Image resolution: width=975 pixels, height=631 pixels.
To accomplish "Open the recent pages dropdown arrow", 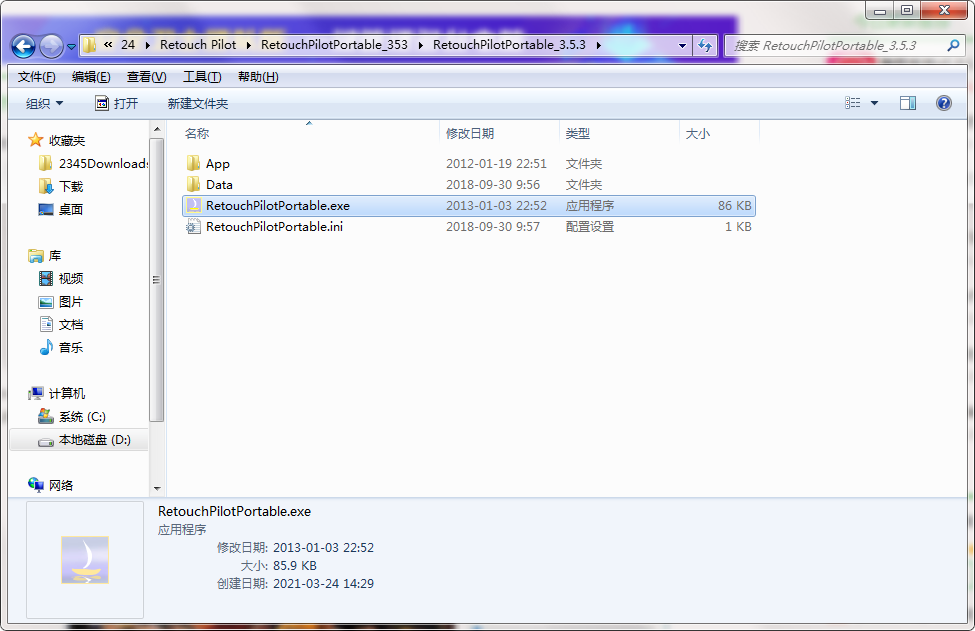I will 71,47.
